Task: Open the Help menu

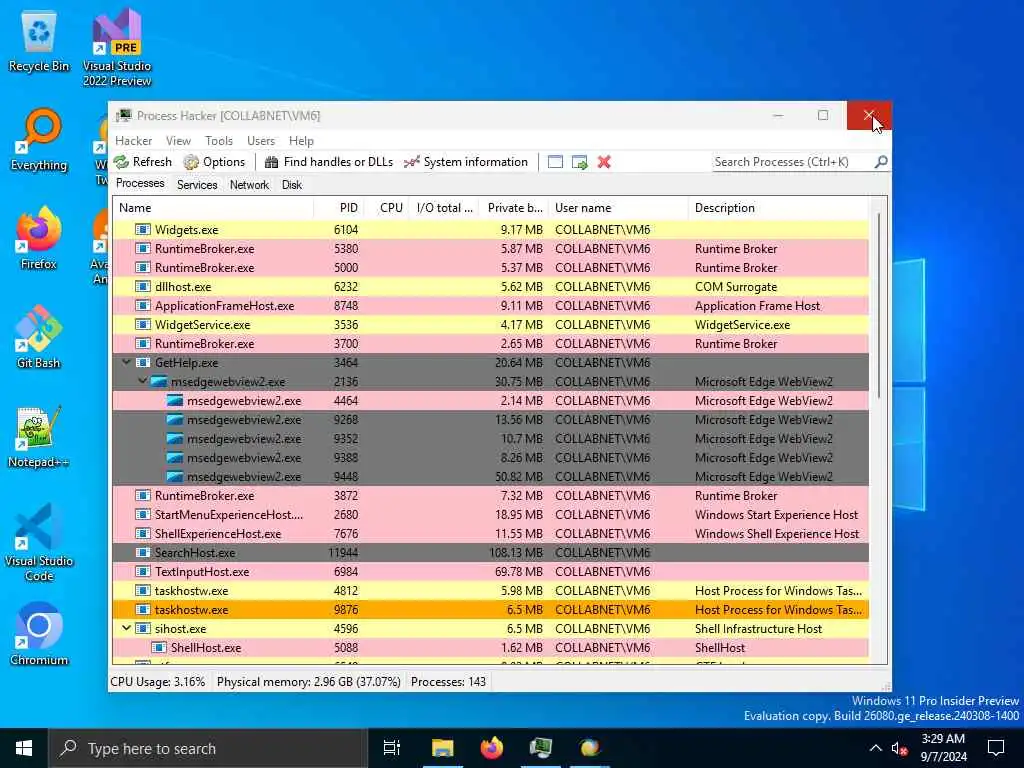Action: tap(301, 140)
